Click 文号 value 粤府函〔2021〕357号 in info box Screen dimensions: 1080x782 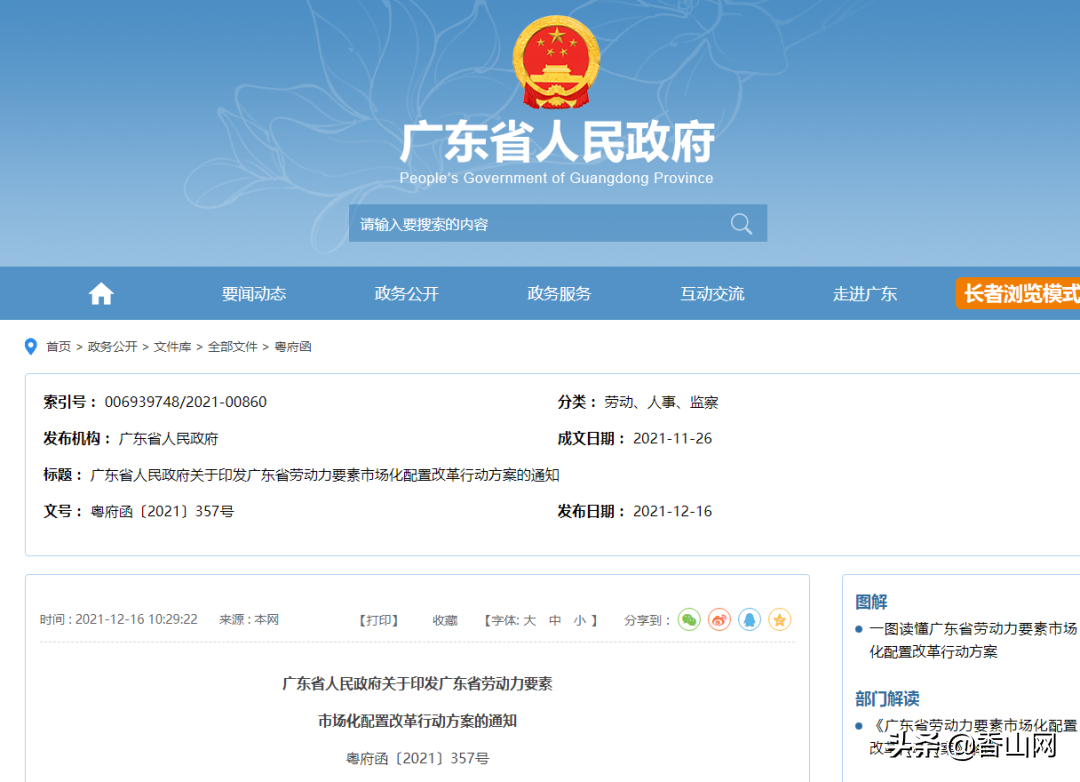162,512
